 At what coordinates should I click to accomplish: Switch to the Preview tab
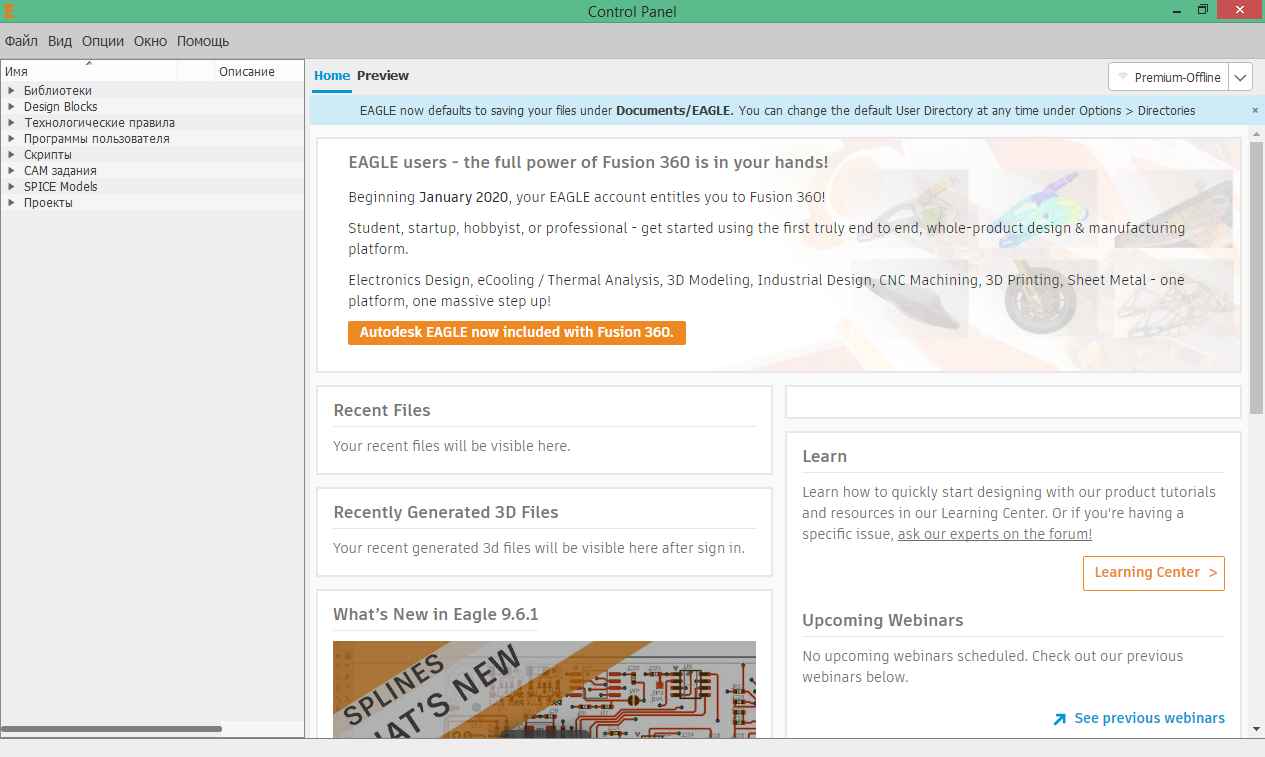(x=383, y=76)
